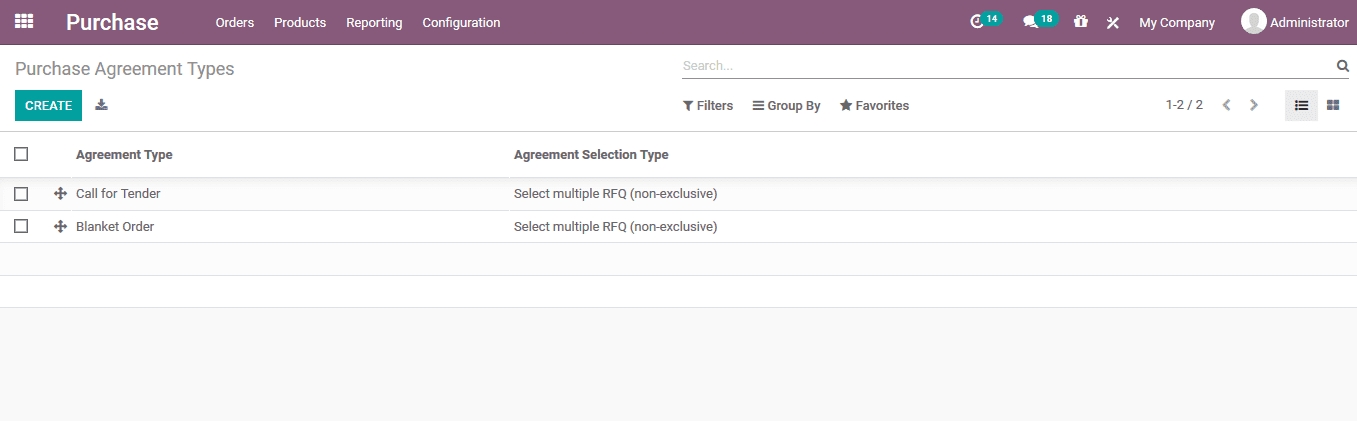Click the debug tools icon
The width and height of the screenshot is (1357, 421).
pos(1112,22)
